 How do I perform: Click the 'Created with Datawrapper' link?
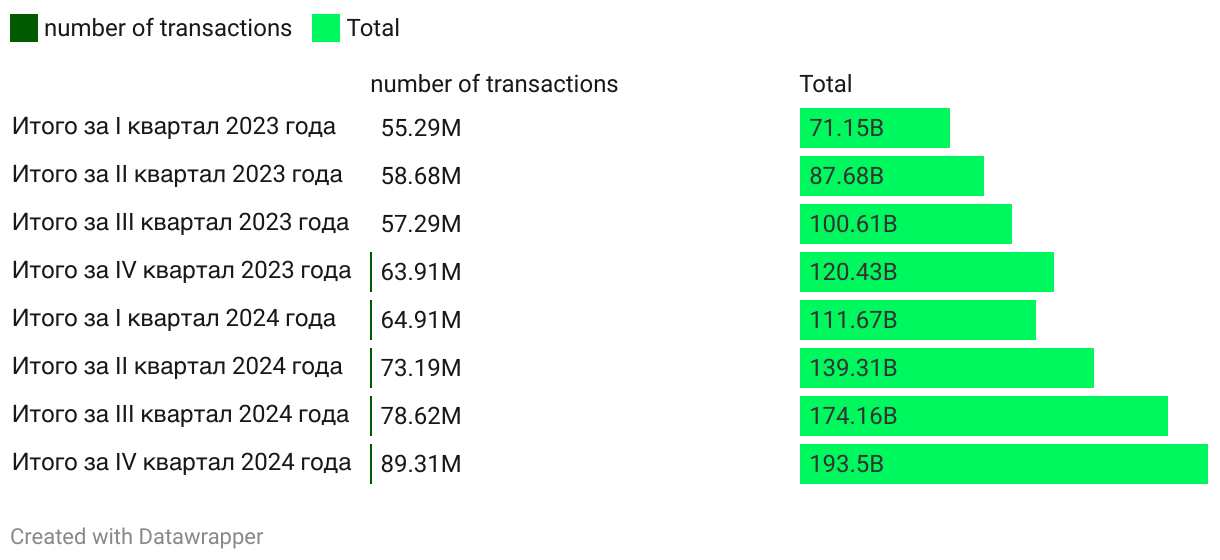point(137,537)
